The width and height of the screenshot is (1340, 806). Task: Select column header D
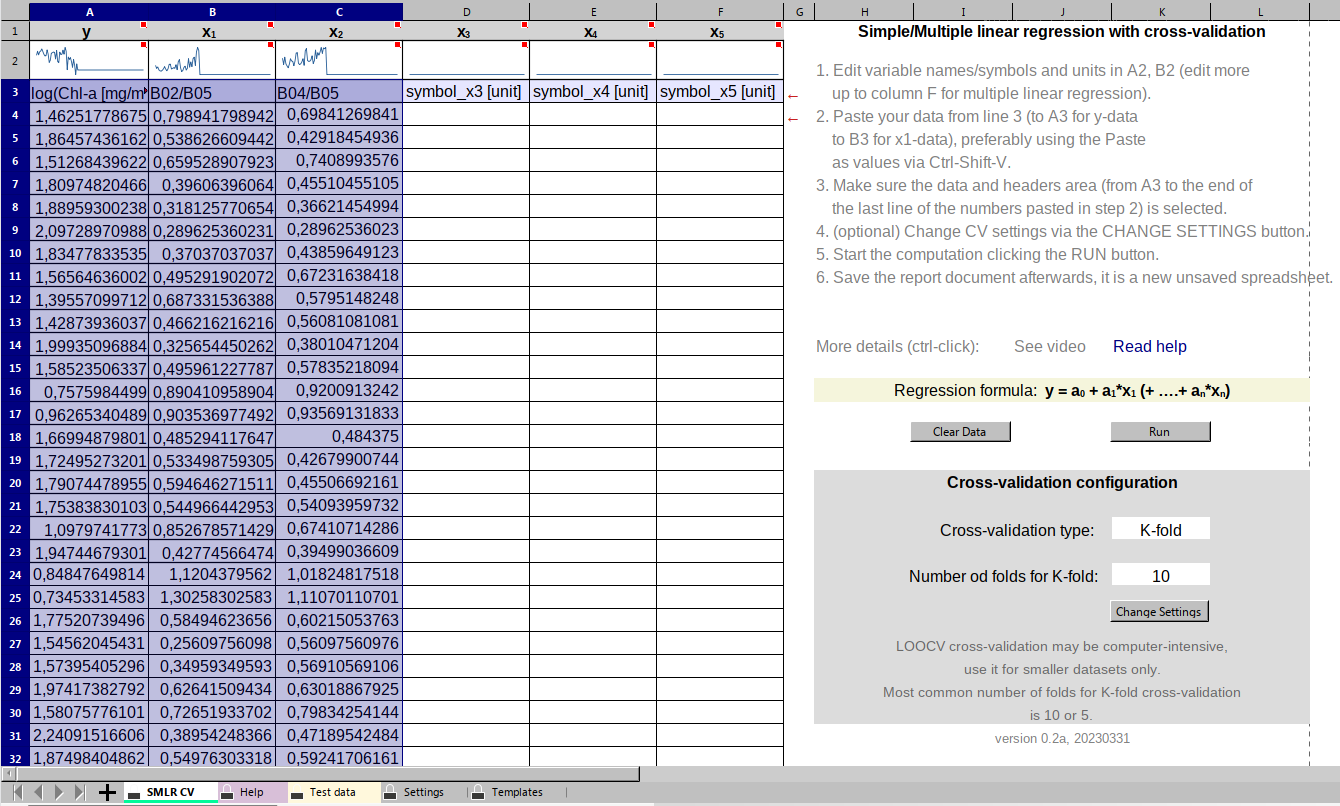[466, 11]
